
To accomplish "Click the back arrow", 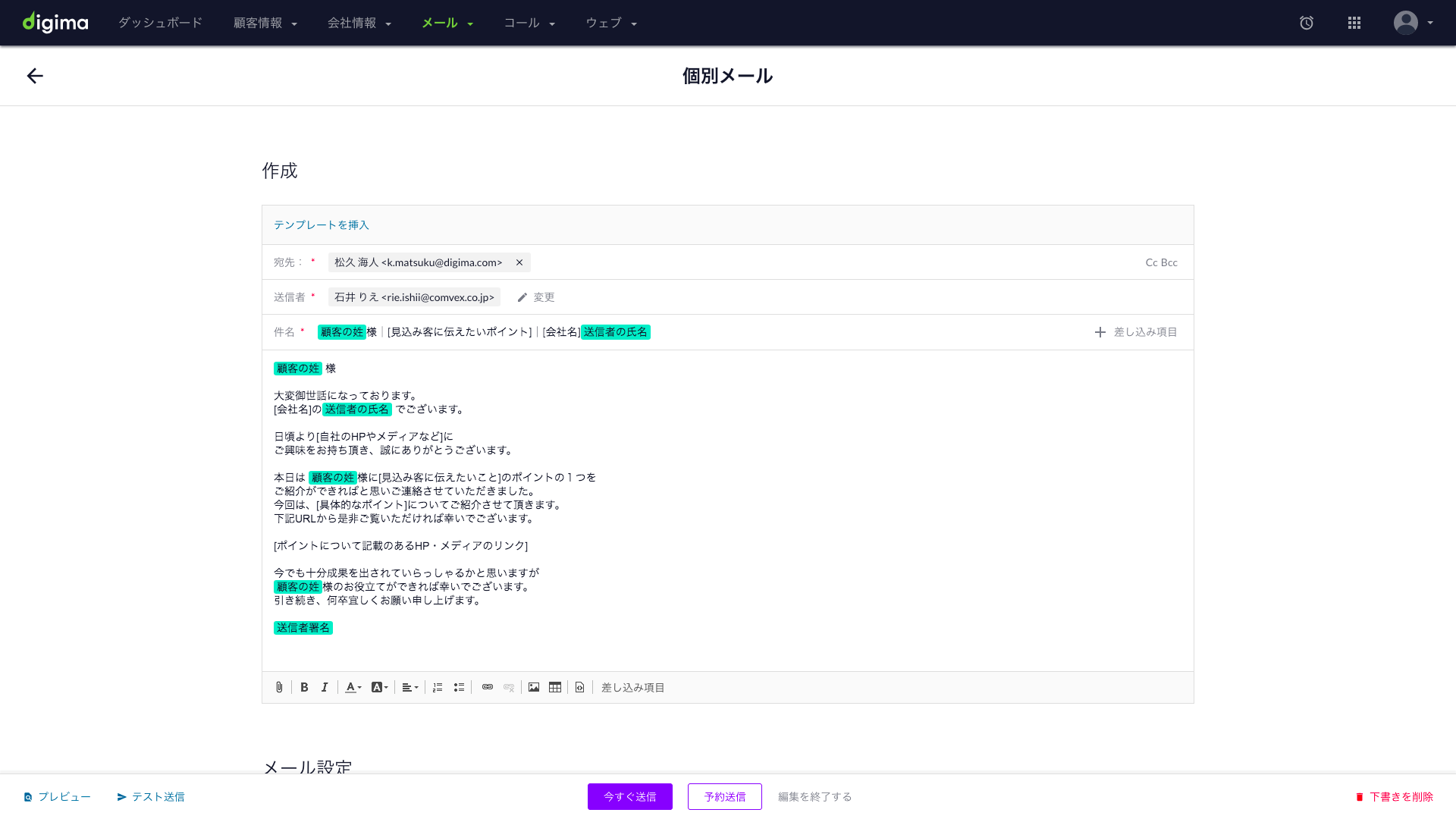I will [35, 76].
